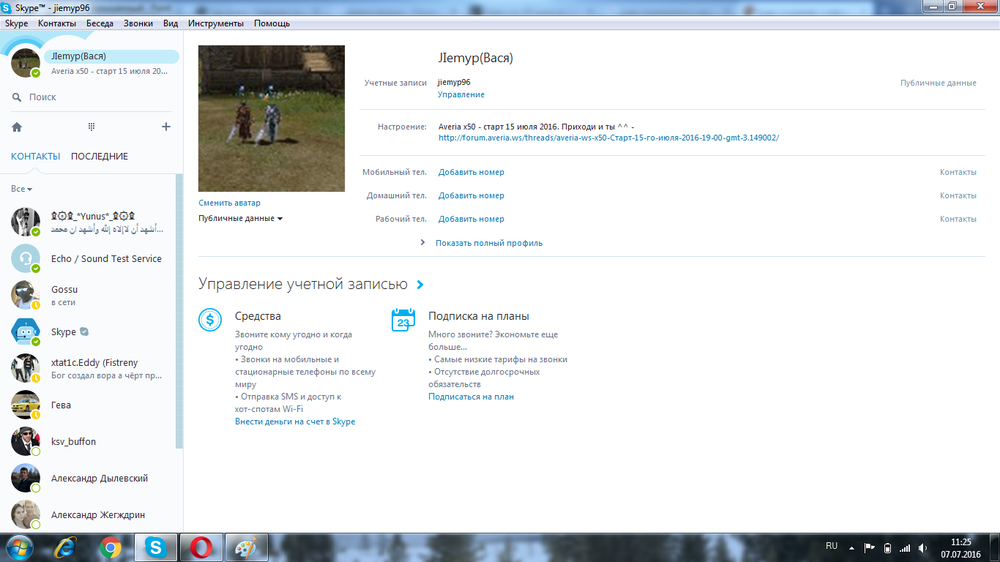
Task: Expand the 'Все' contacts filter dropdown
Action: pyautogui.click(x=22, y=189)
